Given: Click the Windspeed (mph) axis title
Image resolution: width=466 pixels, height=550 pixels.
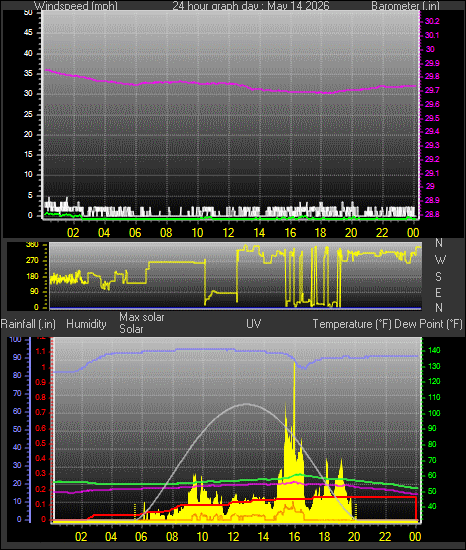Looking at the screenshot, I should click(x=76, y=6).
